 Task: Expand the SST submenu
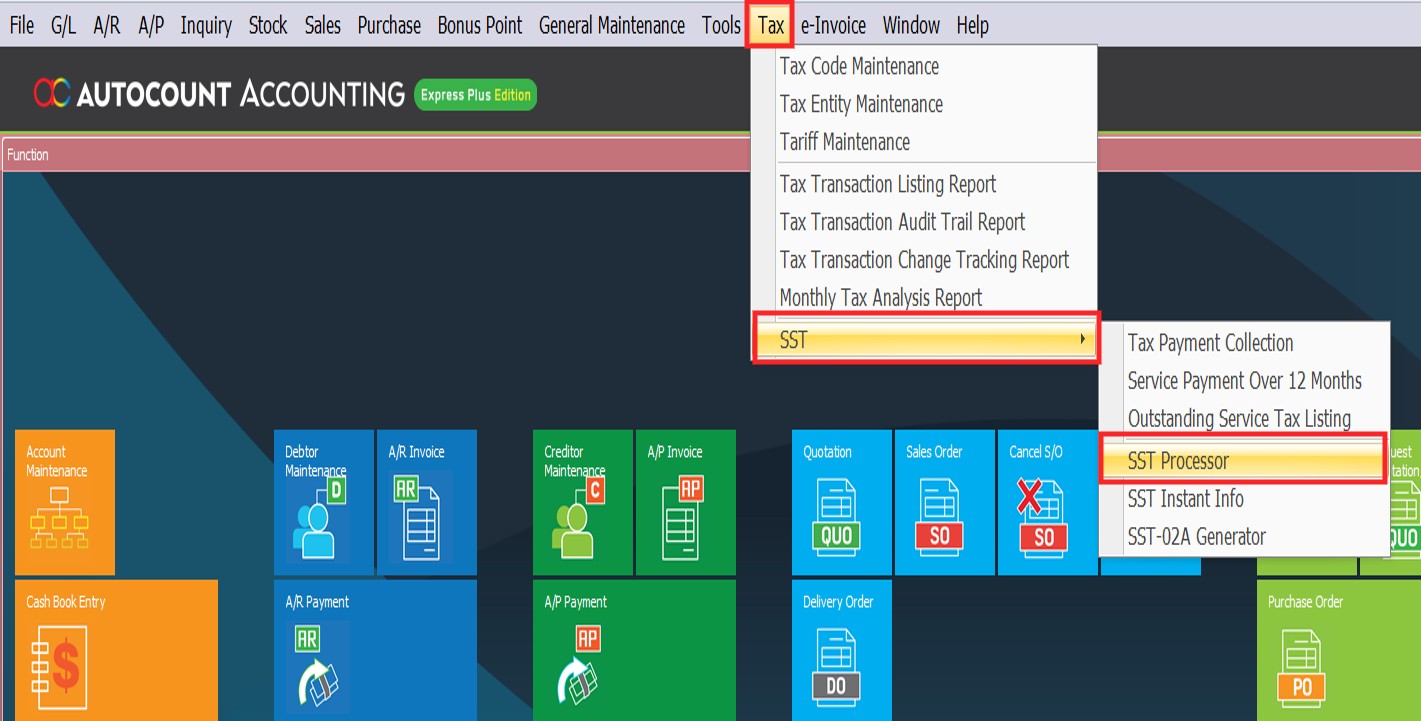pos(925,340)
